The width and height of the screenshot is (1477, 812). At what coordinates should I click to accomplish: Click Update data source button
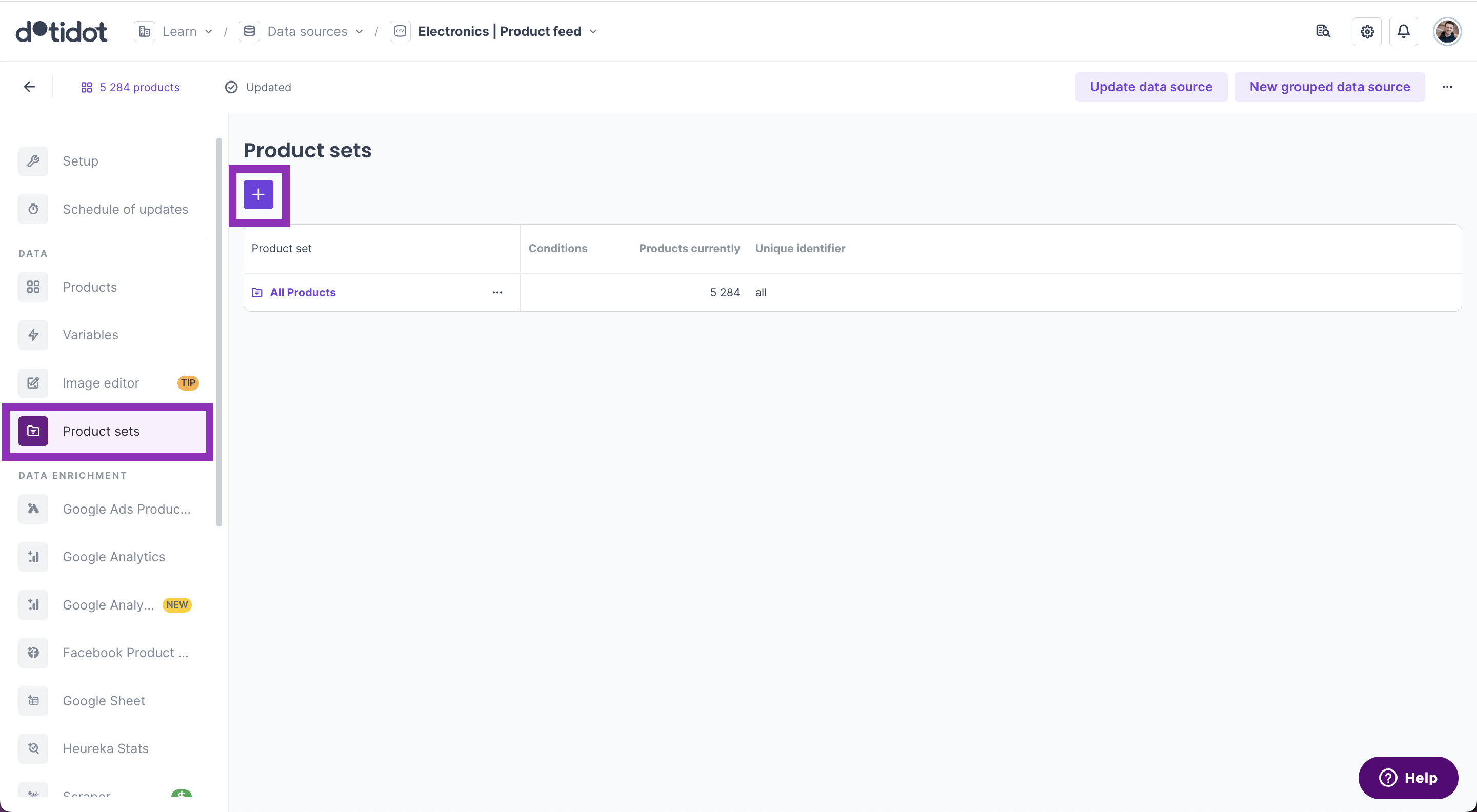point(1150,87)
